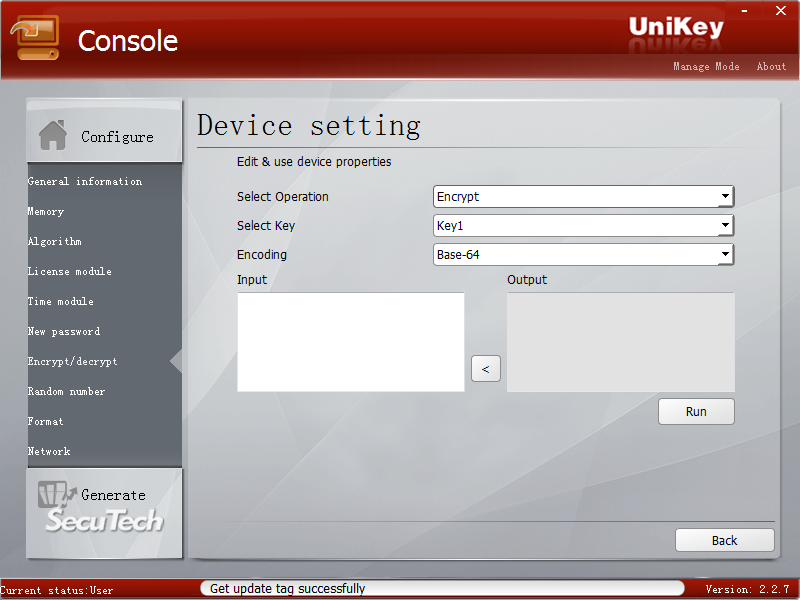Open the Format page
Viewport: 800px width, 600px height.
pos(45,421)
